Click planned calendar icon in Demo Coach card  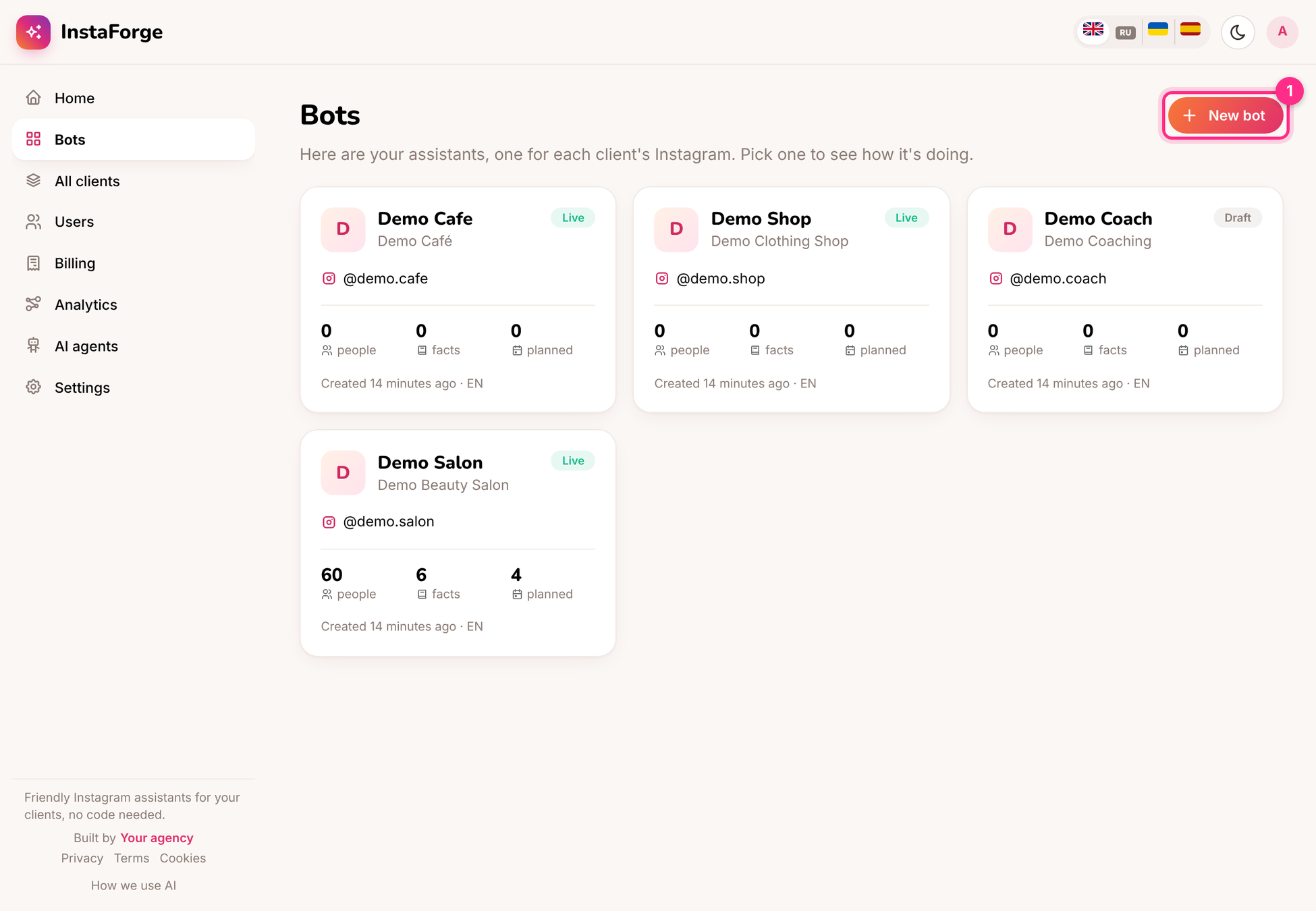pyautogui.click(x=1183, y=350)
